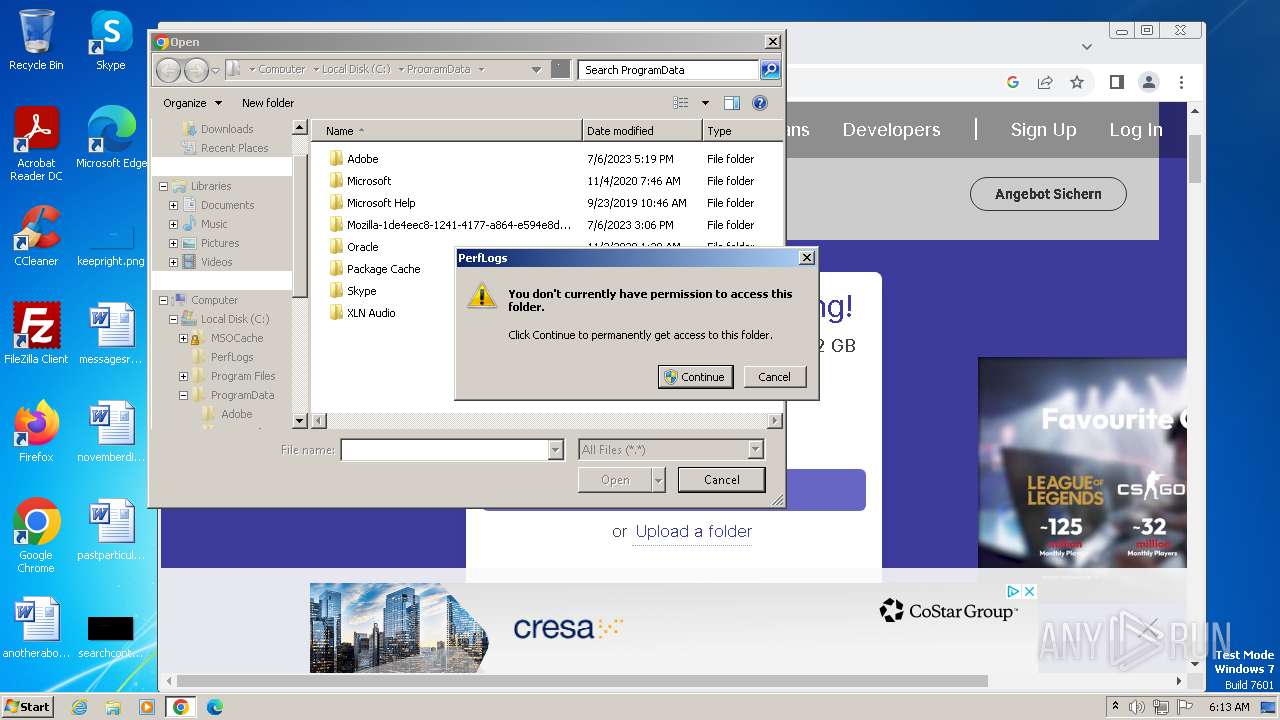1280x720 pixels.
Task: Click Google icon in Chrome address bar
Action: tap(1013, 82)
